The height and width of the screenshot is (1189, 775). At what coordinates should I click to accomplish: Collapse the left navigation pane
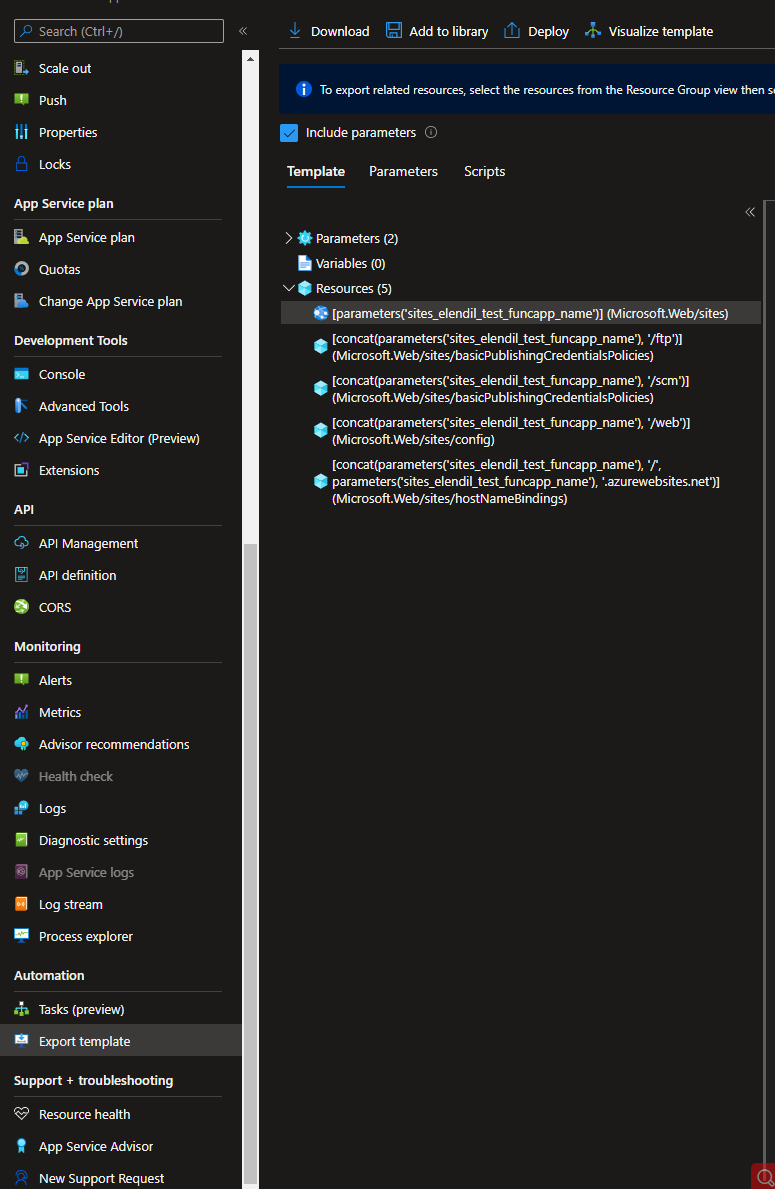[x=242, y=30]
